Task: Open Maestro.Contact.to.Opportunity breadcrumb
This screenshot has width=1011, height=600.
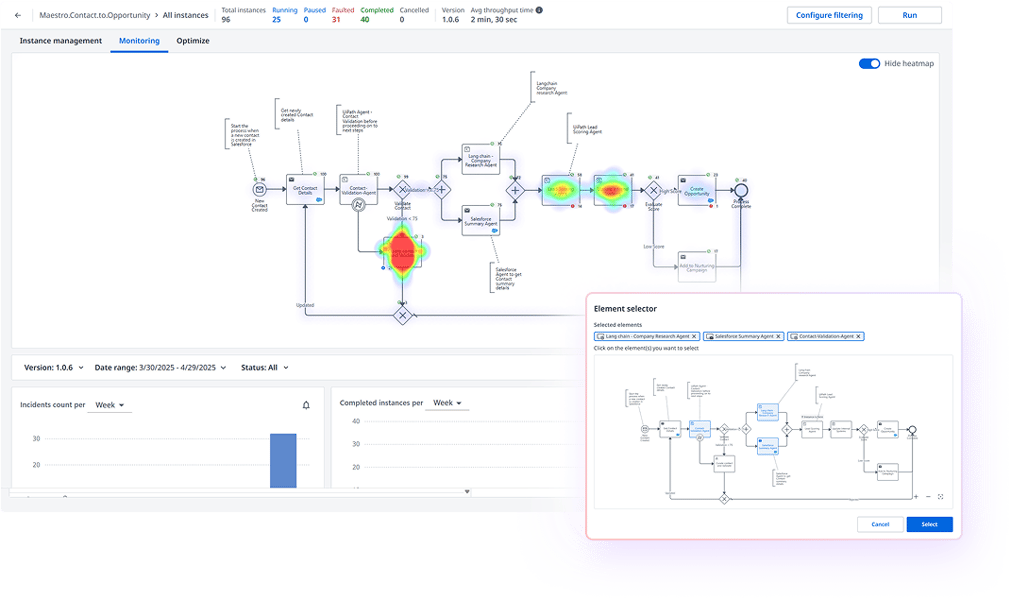Action: (x=94, y=15)
